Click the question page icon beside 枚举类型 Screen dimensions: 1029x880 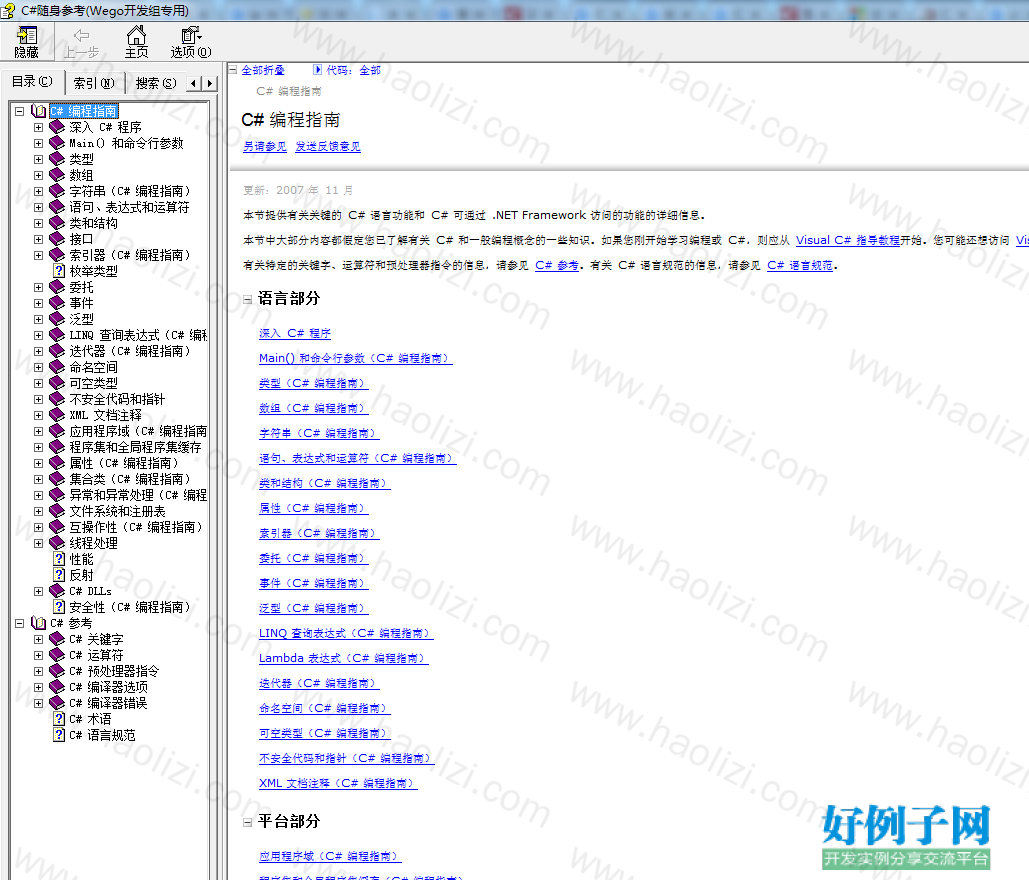tap(59, 271)
